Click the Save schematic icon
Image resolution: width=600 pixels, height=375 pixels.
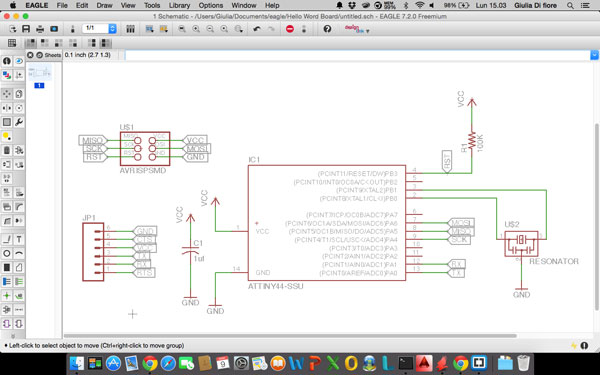click(26, 29)
